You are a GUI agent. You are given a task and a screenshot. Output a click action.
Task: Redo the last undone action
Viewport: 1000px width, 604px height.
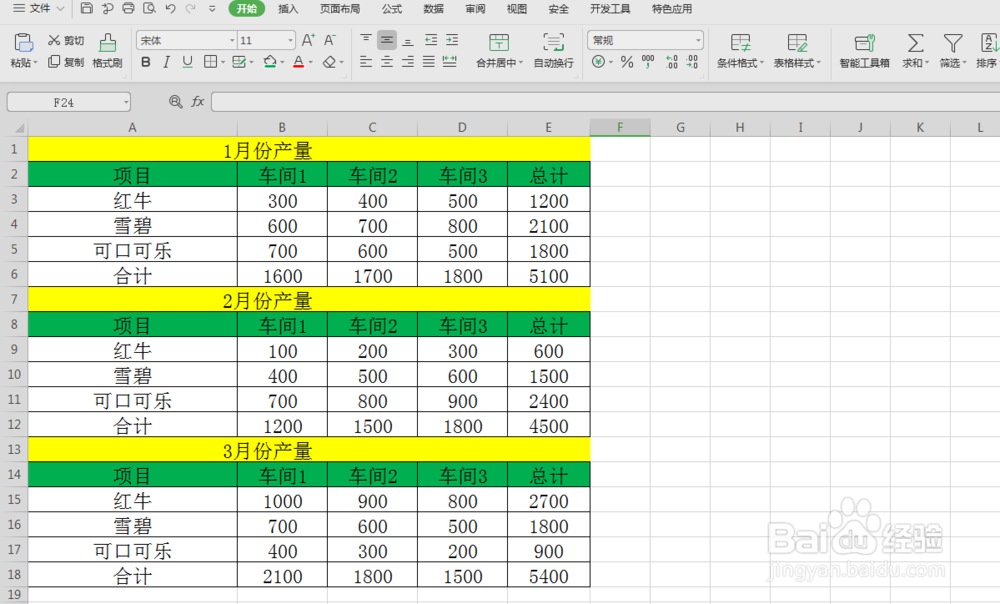tap(191, 8)
